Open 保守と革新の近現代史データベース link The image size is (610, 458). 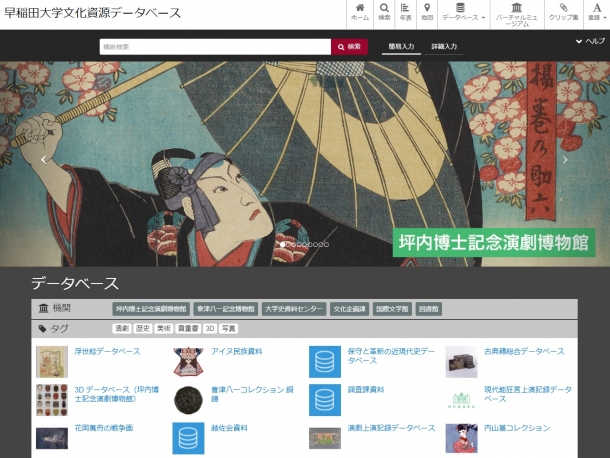coord(391,356)
